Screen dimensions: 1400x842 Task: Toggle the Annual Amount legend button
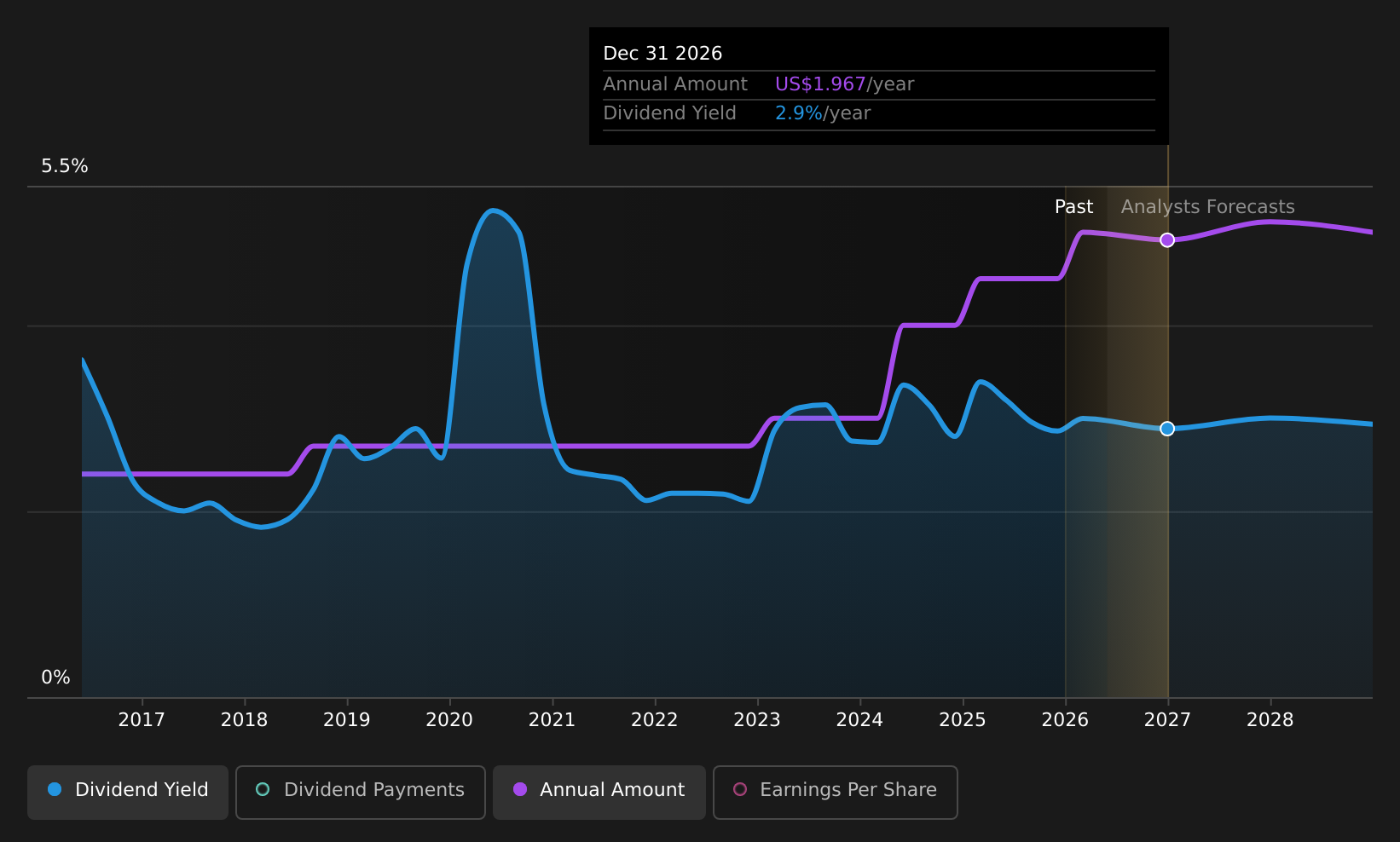point(599,793)
